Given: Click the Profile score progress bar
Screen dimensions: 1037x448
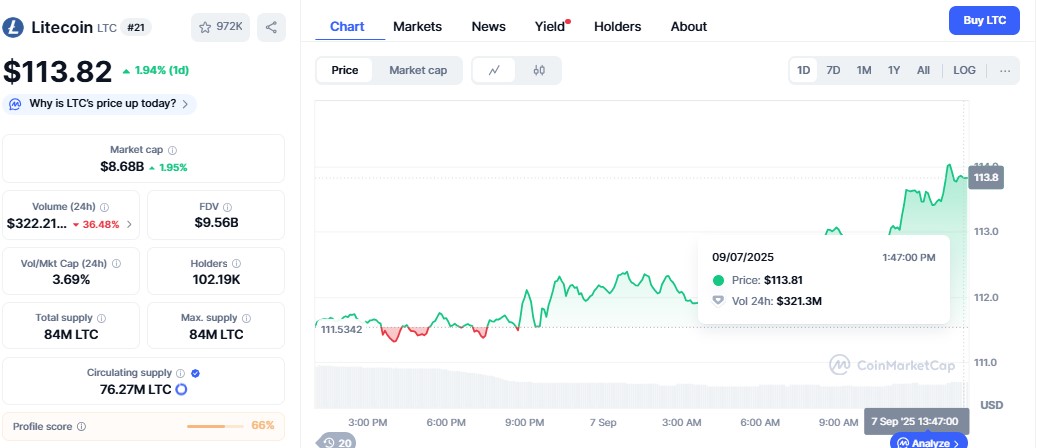Looking at the screenshot, I should point(215,426).
